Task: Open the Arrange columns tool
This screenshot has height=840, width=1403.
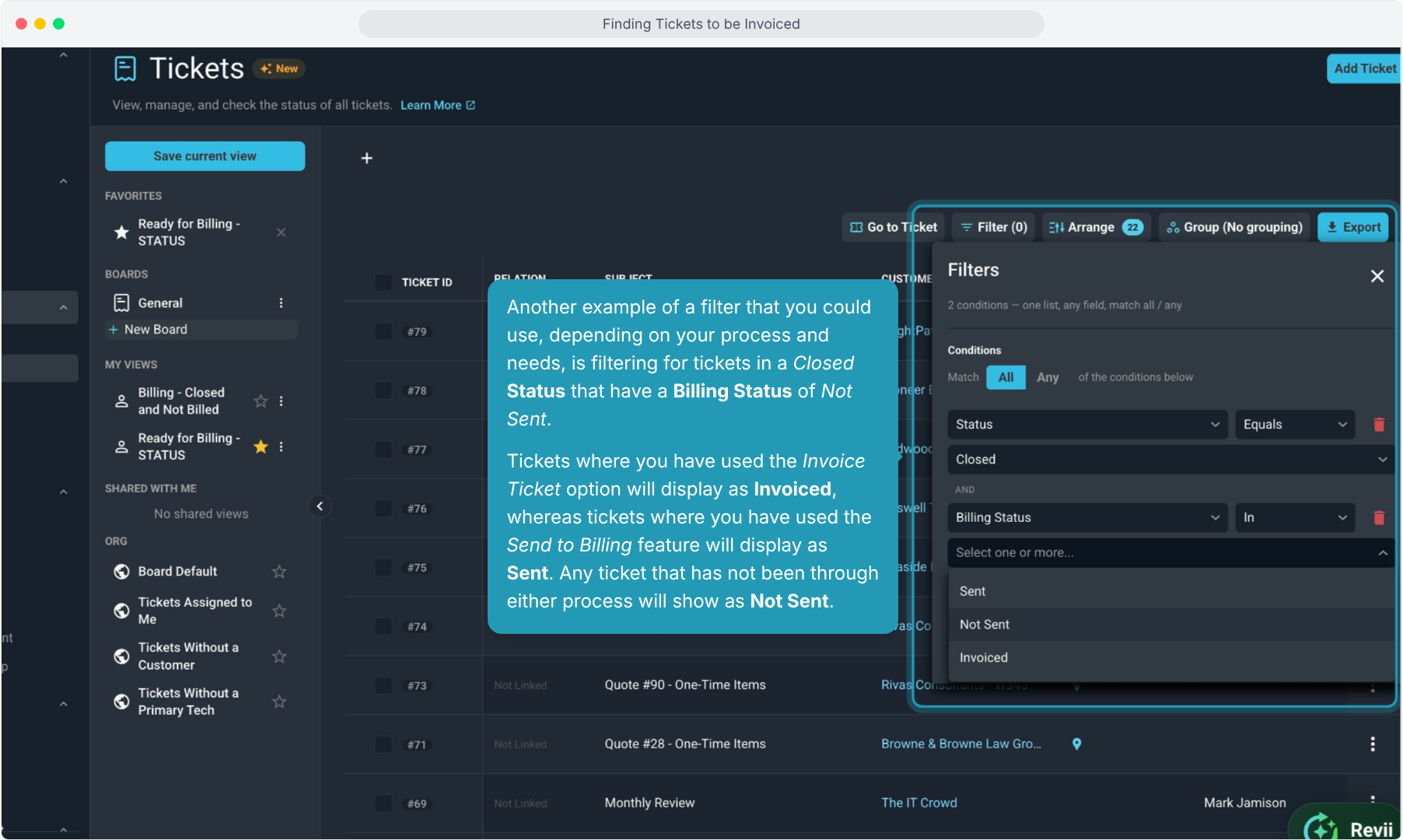Action: 1096,227
